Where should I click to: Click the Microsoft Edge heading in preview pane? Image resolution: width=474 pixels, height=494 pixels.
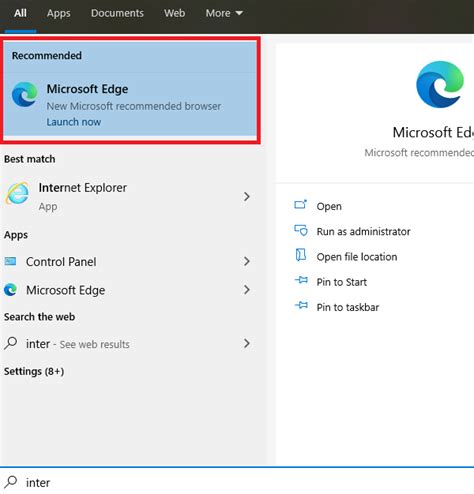pos(433,132)
